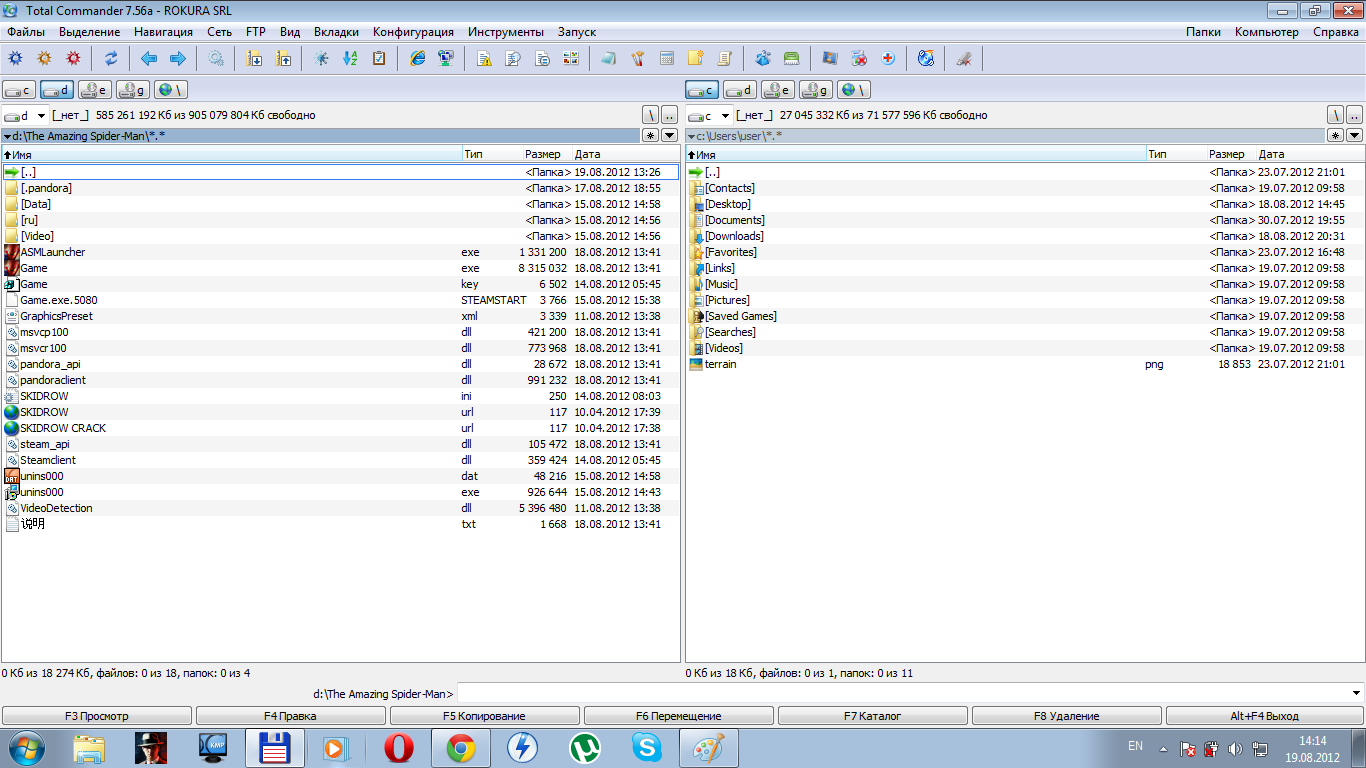Screen dimensions: 1366x768
Task: Open the Справка menu
Action: [1336, 32]
